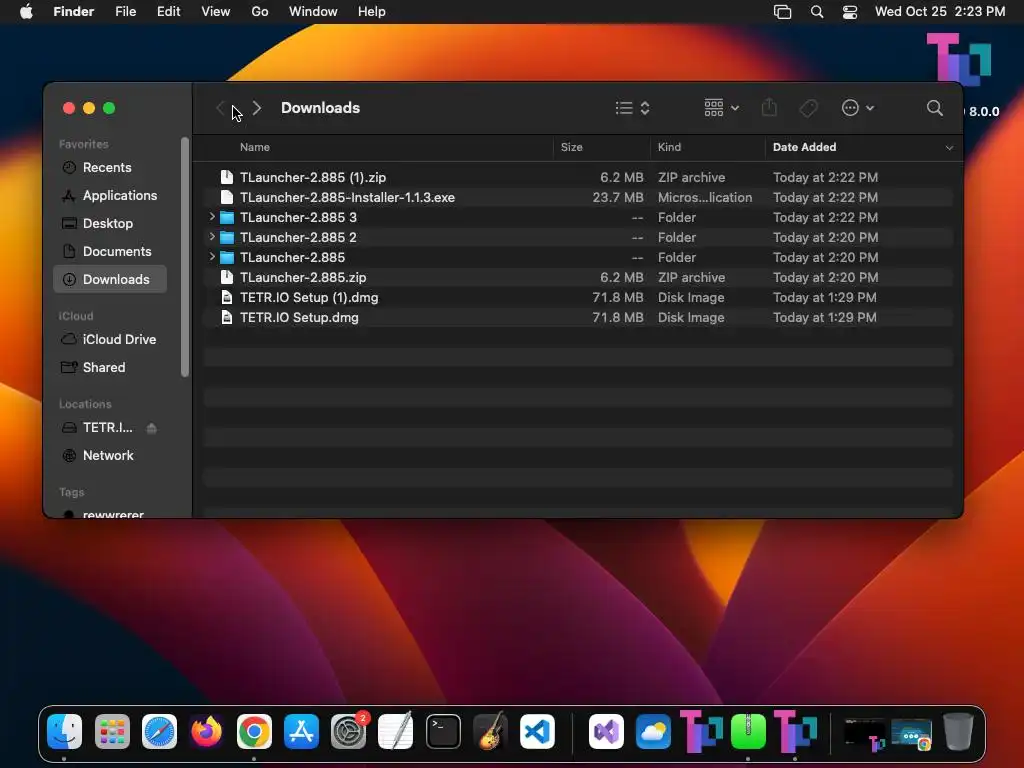1024x768 pixels.
Task: Click the Share toolbar icon
Action: 769,107
